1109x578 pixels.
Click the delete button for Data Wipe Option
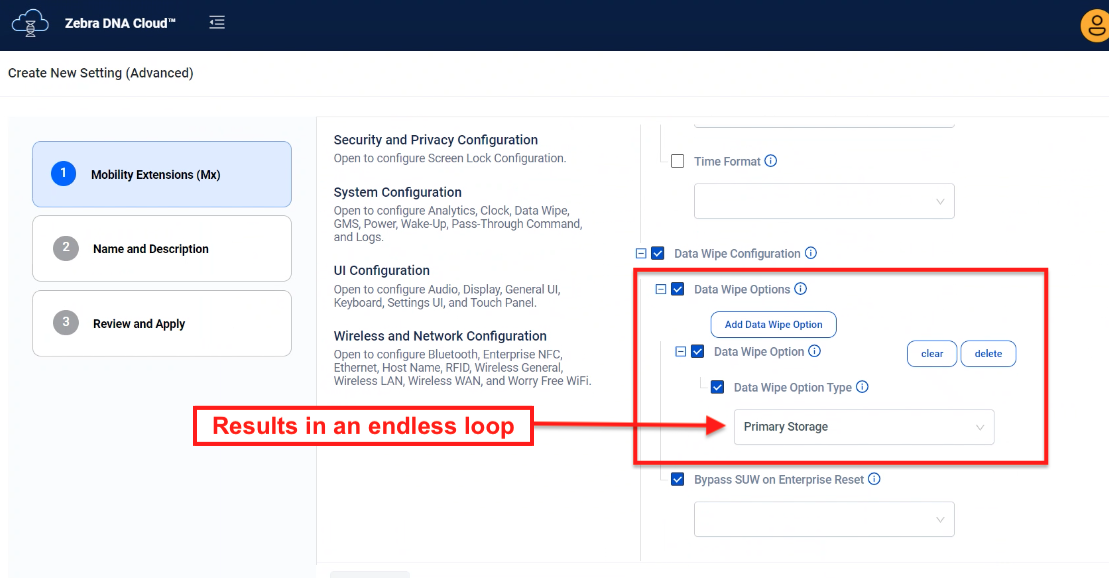(988, 354)
